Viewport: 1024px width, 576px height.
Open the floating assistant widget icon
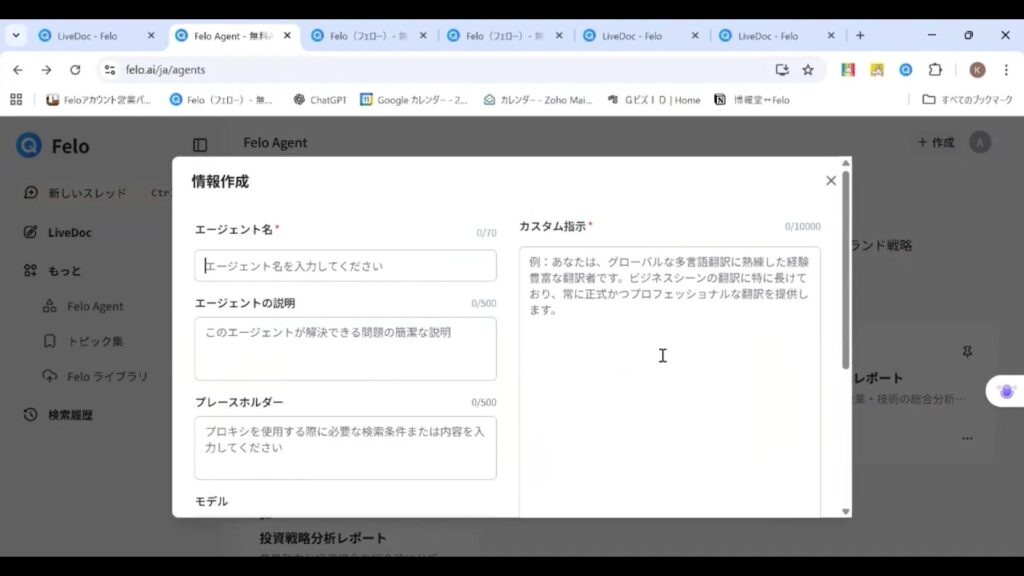coord(1006,392)
